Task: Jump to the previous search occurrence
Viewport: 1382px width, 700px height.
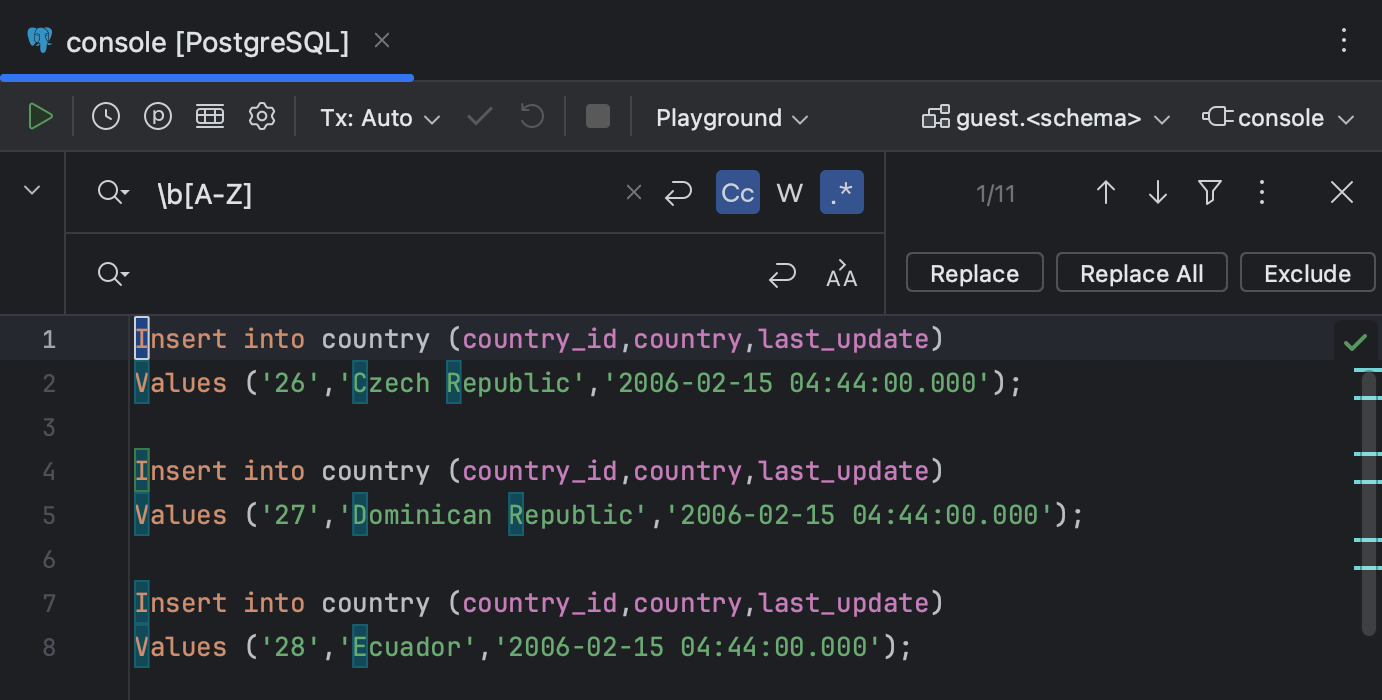Action: pyautogui.click(x=1106, y=193)
